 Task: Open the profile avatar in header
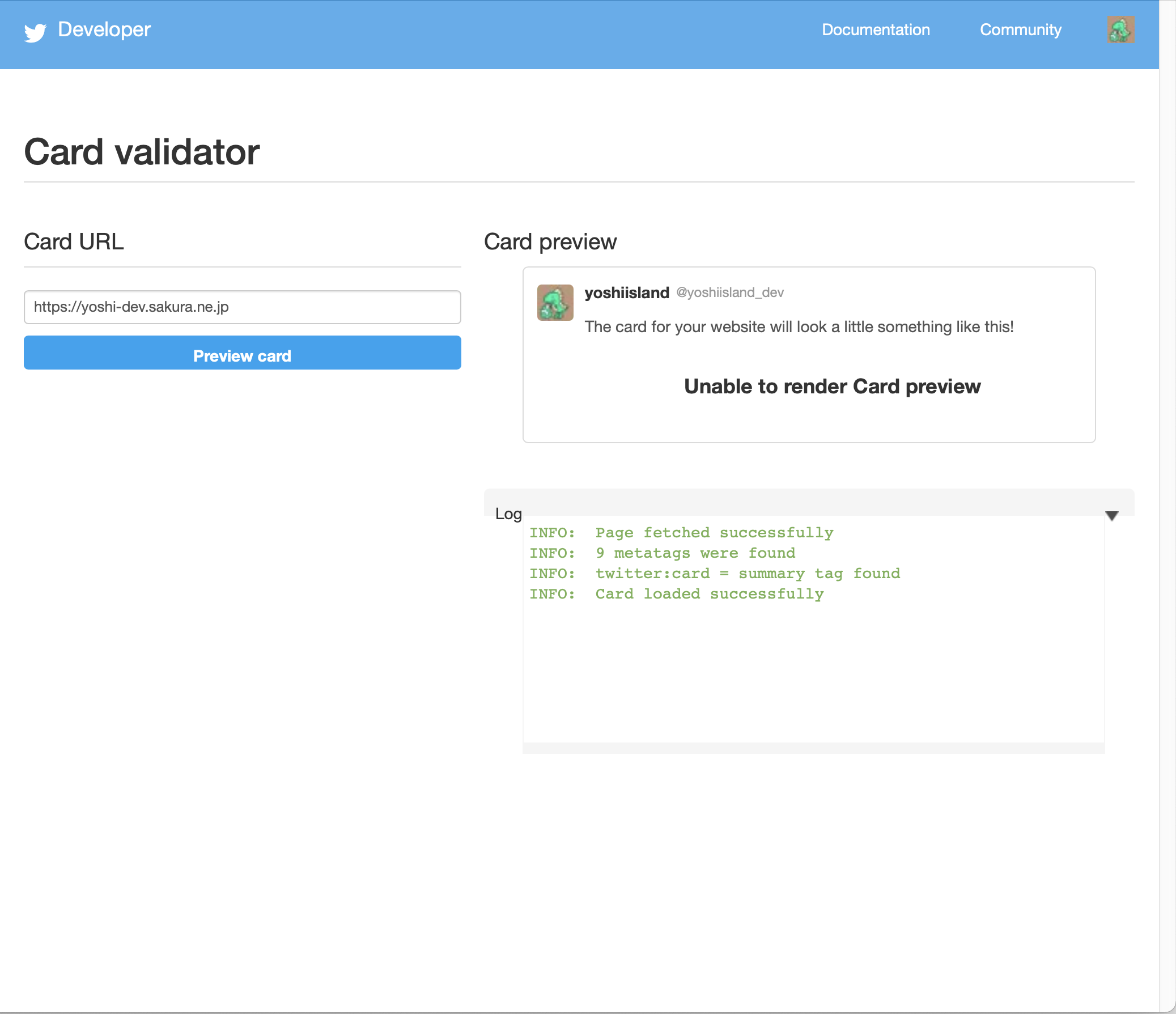(1121, 29)
